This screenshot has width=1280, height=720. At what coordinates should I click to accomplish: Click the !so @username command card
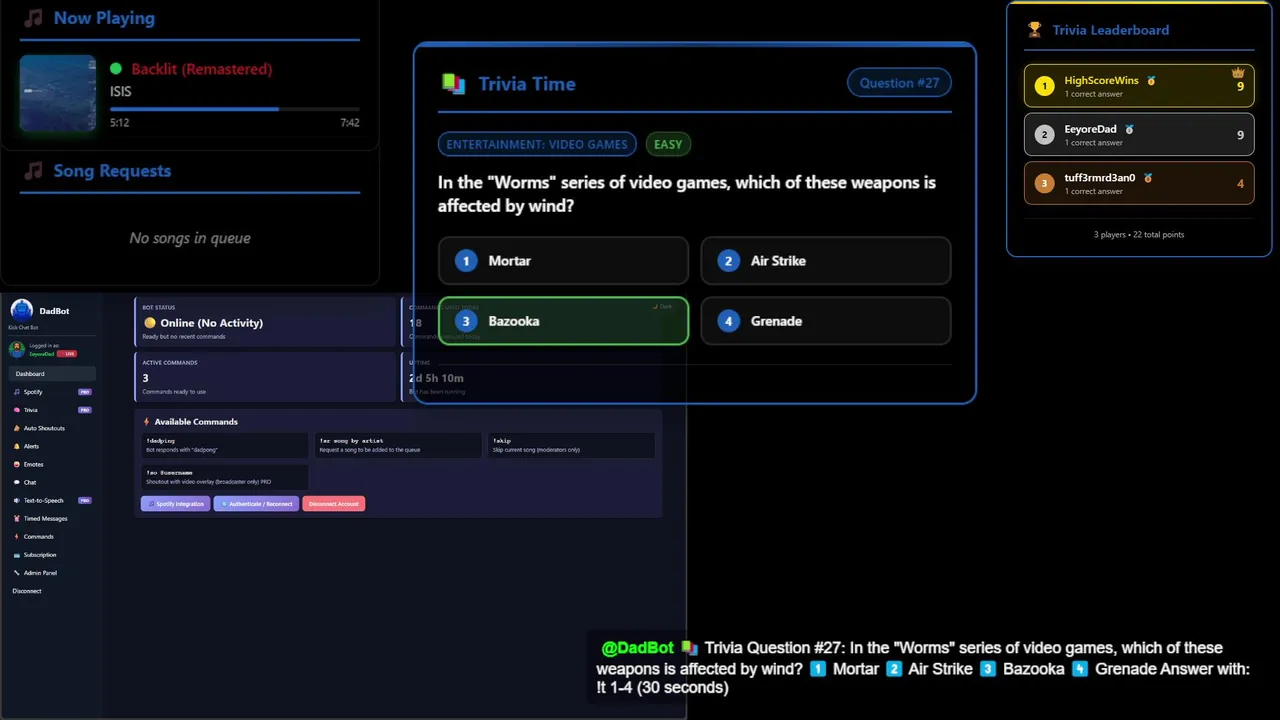(x=226, y=477)
